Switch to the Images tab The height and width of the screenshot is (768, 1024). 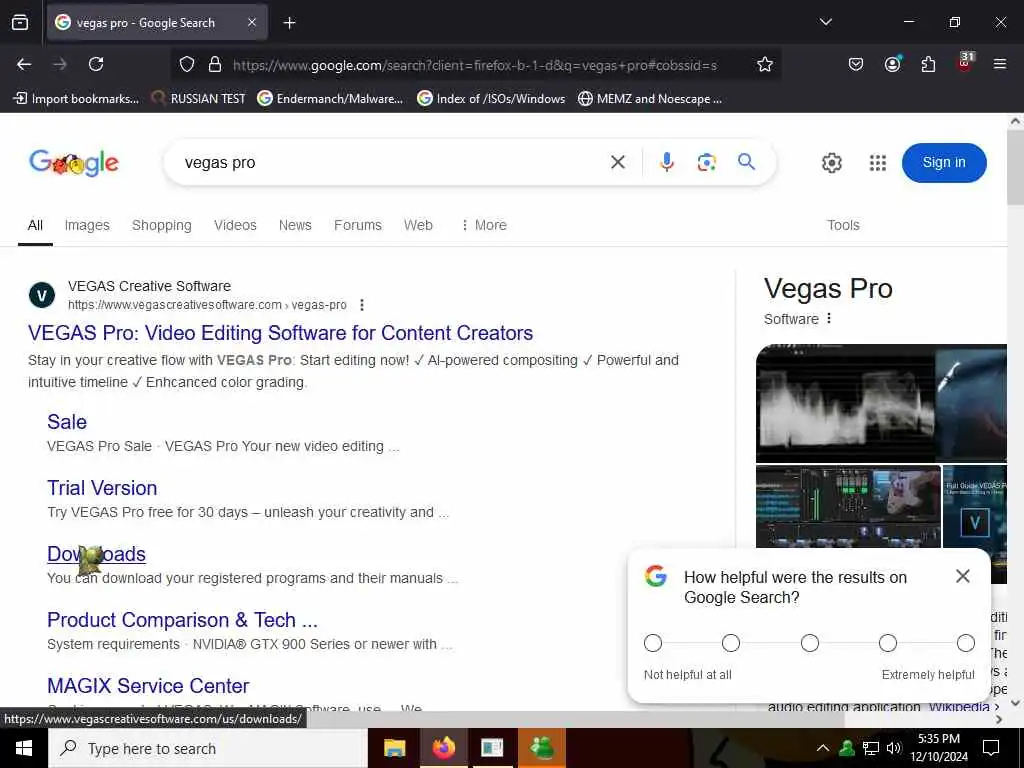coord(87,225)
